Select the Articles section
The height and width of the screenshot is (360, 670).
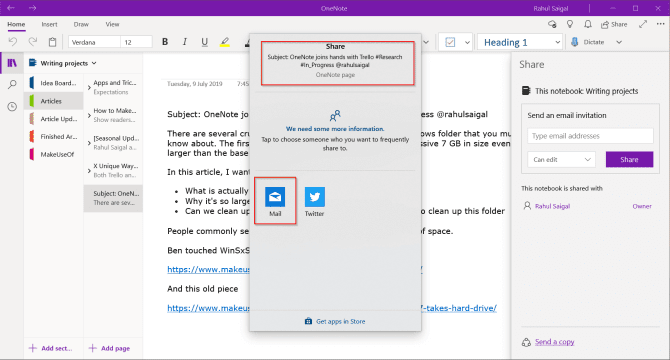tap(53, 101)
